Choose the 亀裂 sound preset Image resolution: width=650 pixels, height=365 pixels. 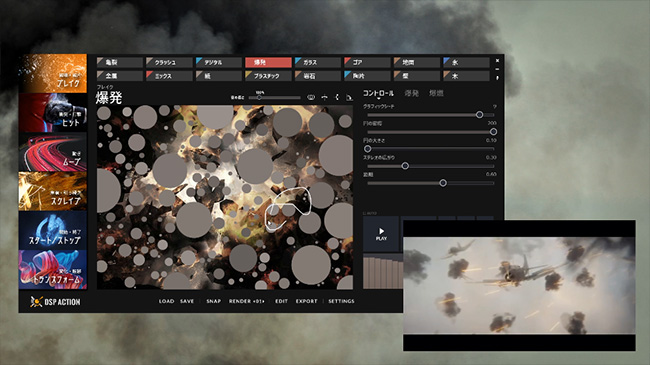coord(120,63)
